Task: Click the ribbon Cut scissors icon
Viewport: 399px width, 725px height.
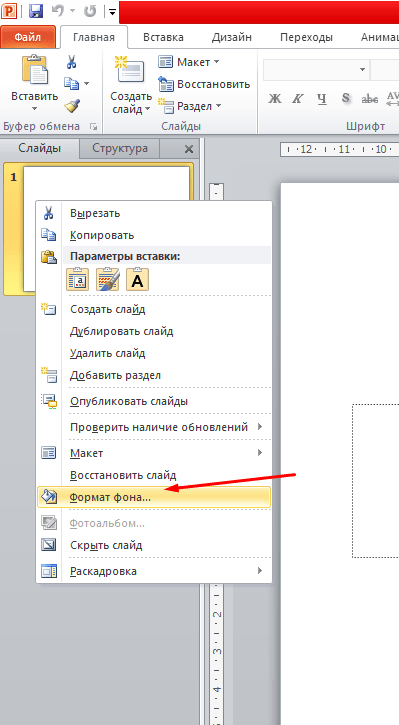Action: pos(71,61)
